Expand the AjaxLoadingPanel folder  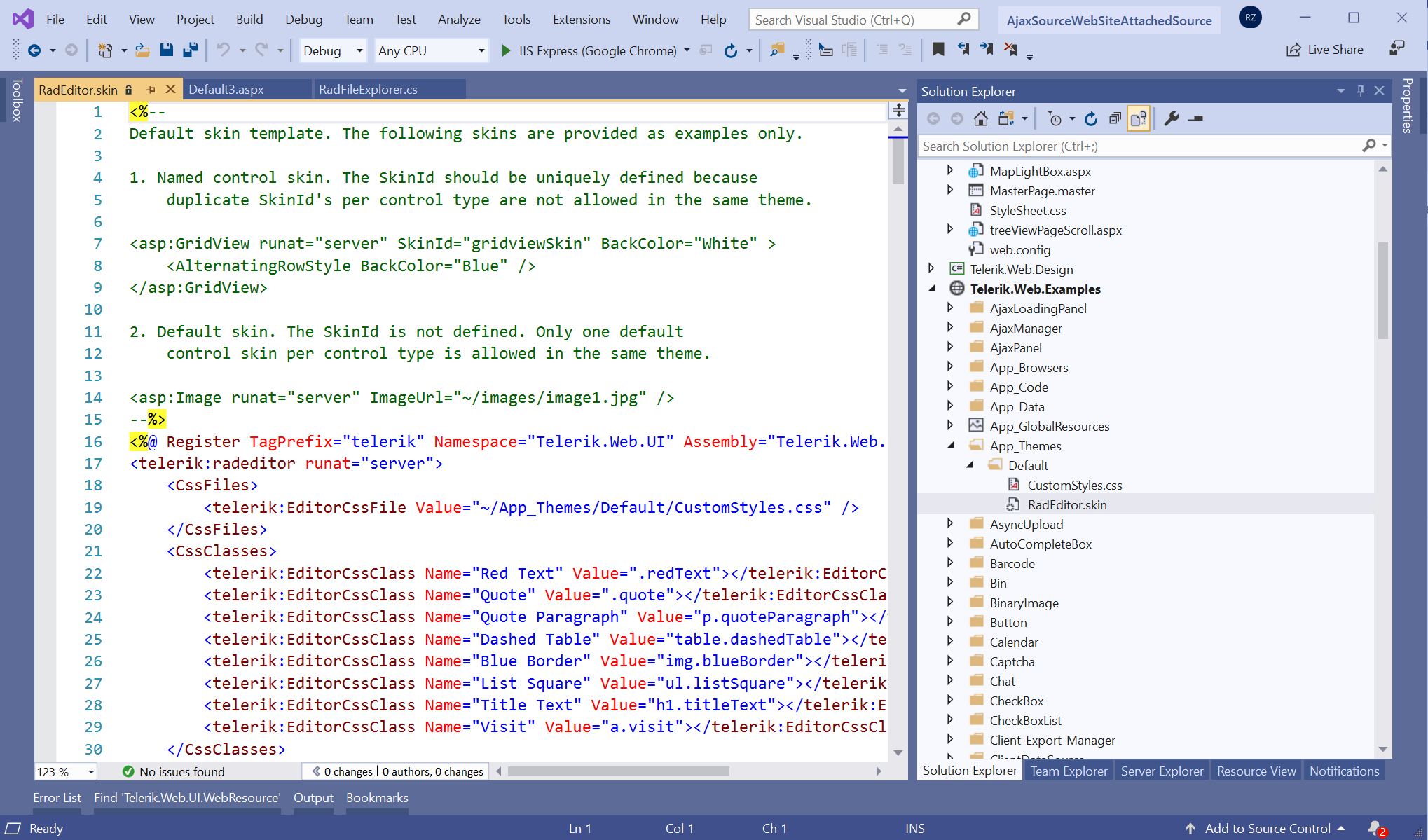[950, 308]
